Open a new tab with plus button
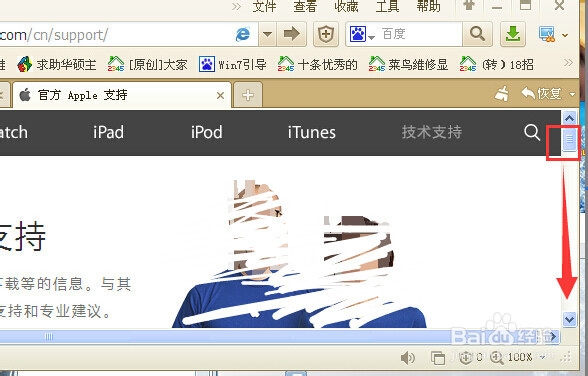This screenshot has height=376, width=588. (248, 95)
